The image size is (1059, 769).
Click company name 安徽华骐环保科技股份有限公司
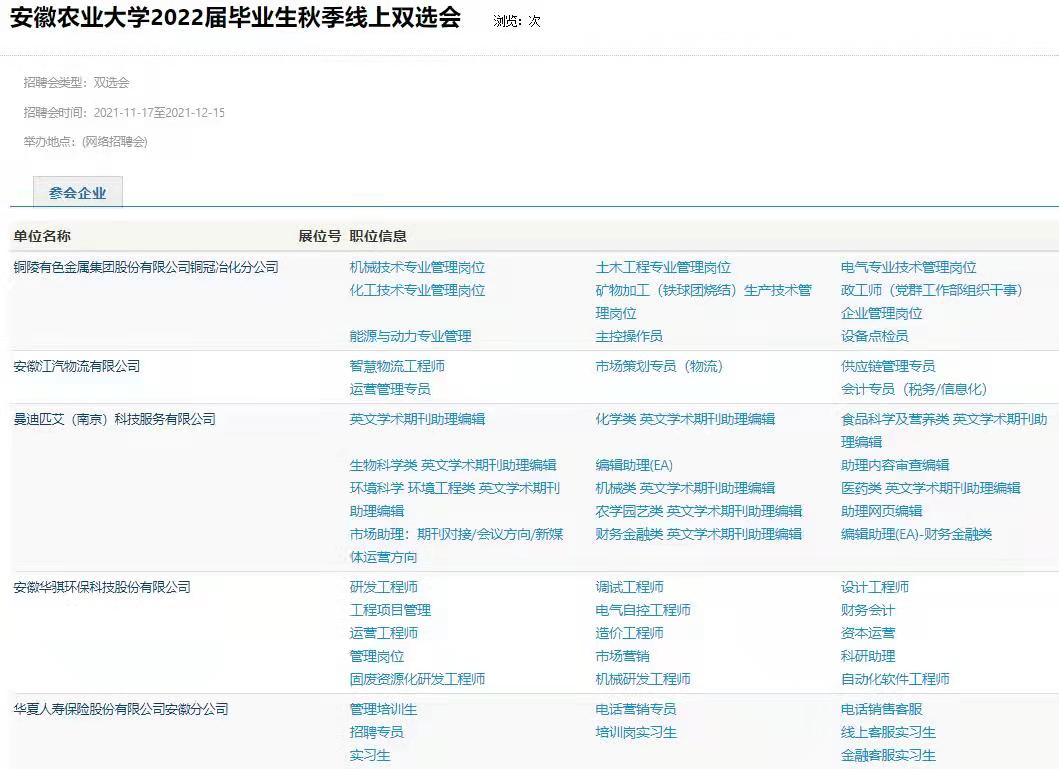point(102,587)
